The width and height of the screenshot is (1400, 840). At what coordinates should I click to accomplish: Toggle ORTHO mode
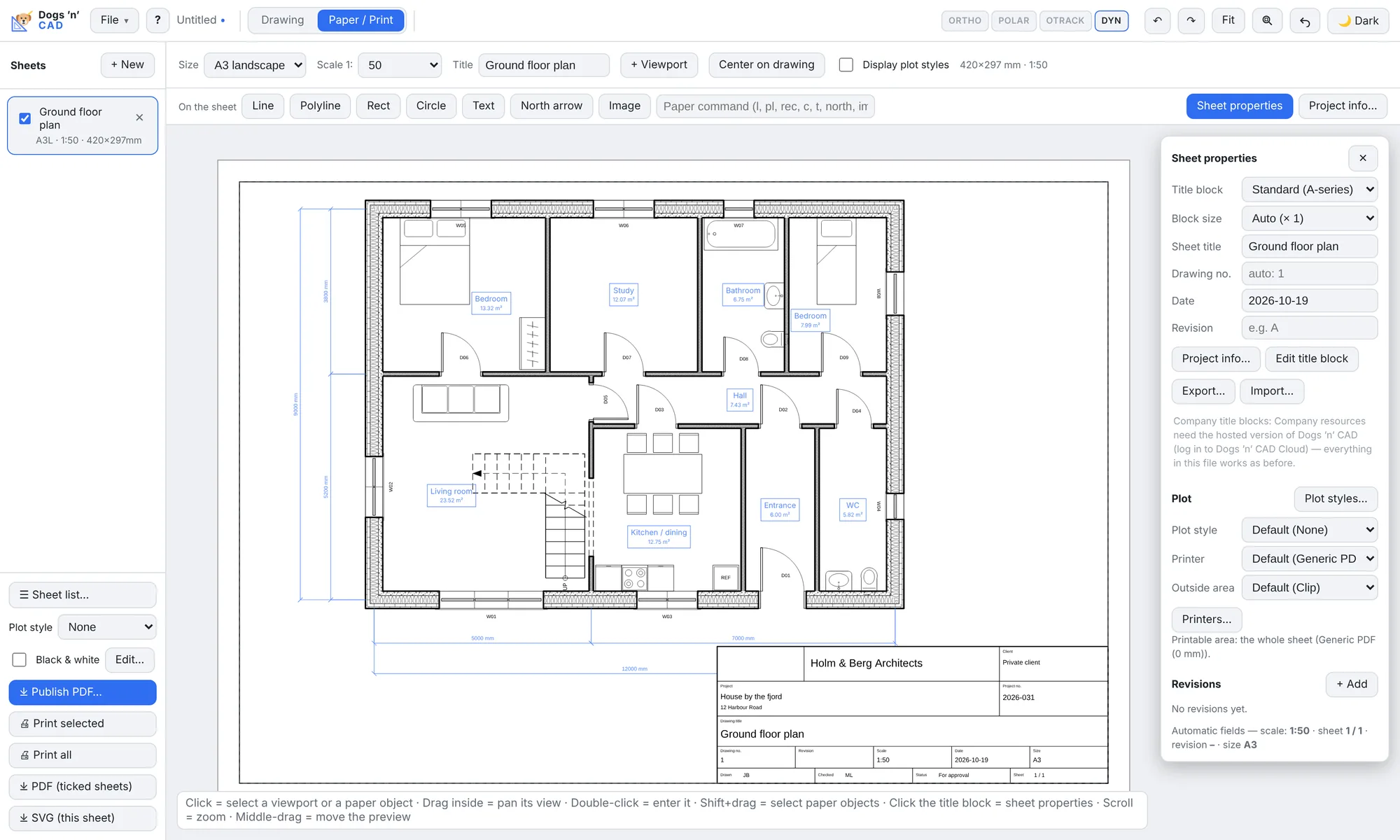pos(965,21)
